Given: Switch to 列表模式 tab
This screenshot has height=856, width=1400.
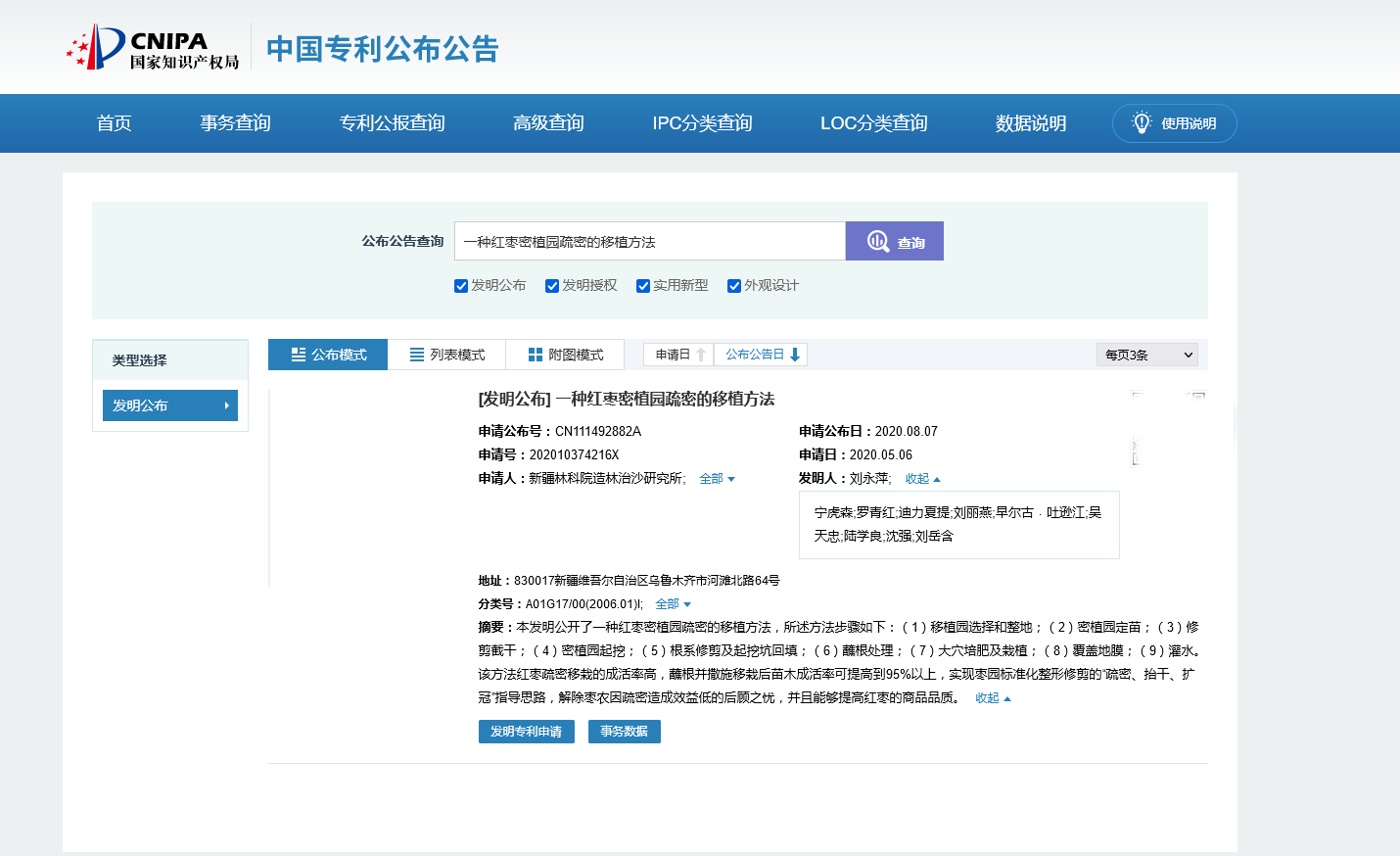Looking at the screenshot, I should 446,355.
